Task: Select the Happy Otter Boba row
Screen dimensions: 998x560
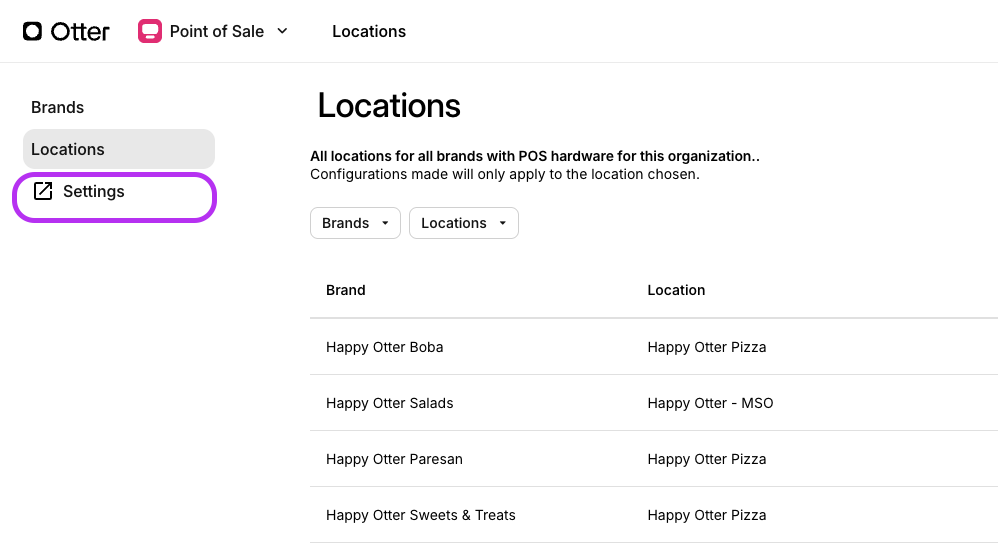Action: (384, 347)
